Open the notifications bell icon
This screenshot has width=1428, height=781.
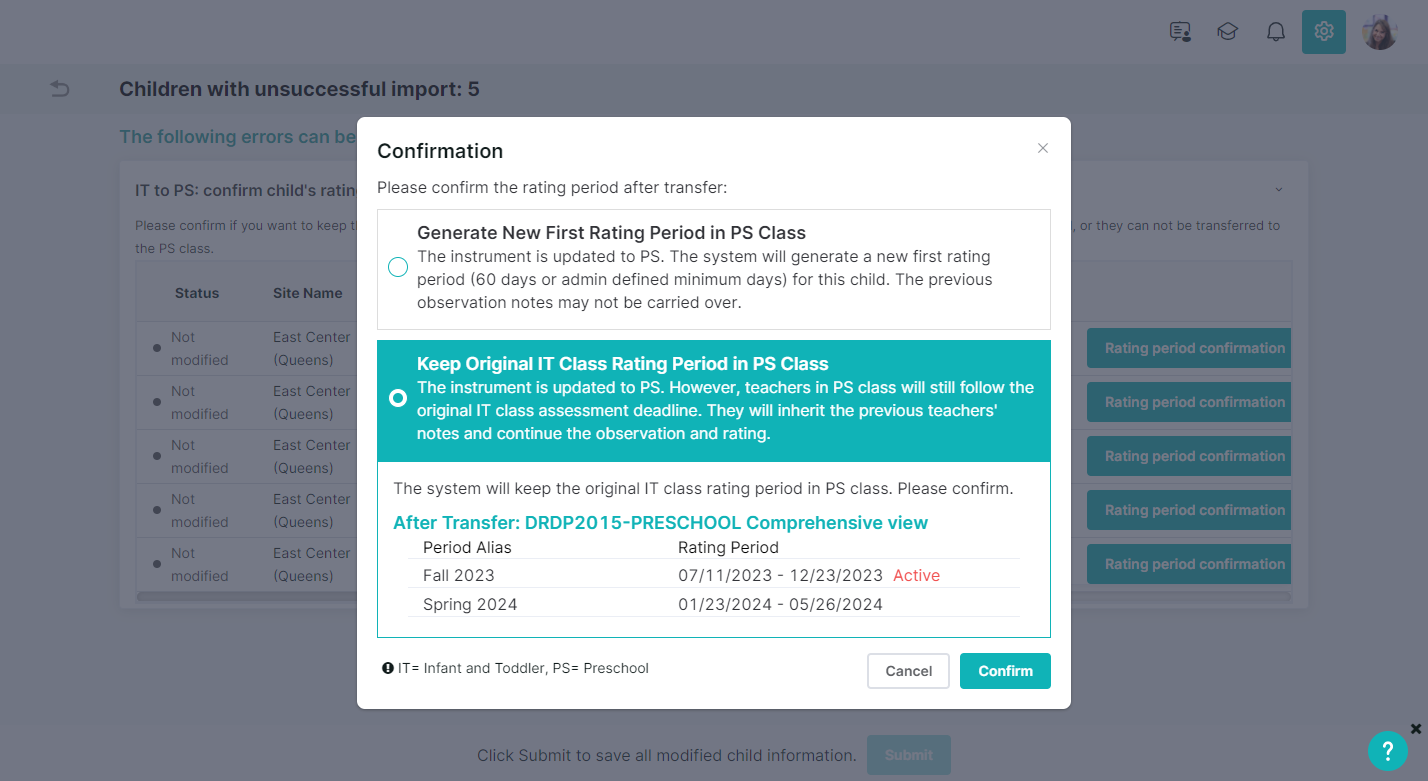1276,32
